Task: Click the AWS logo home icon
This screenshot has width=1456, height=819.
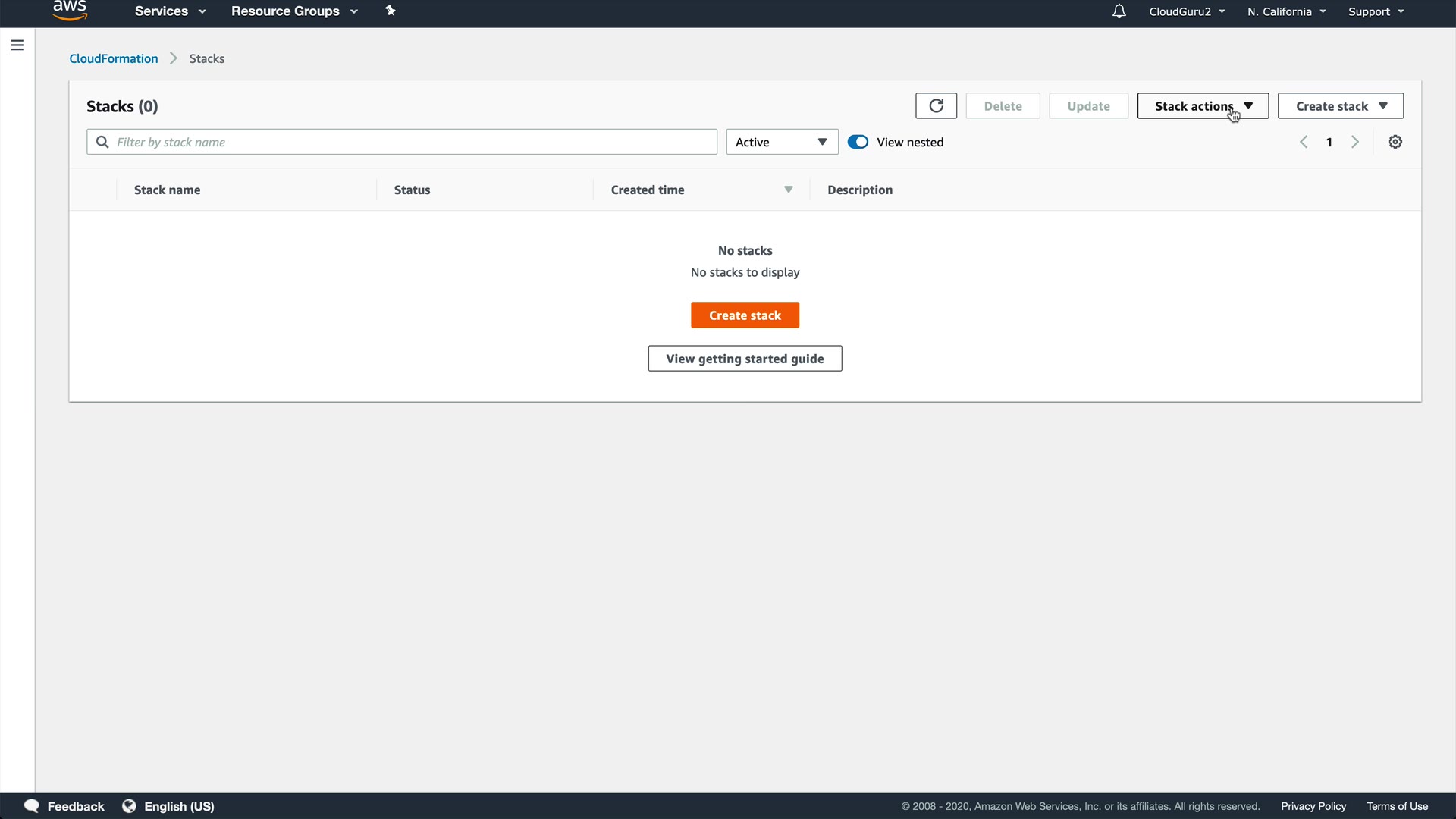Action: click(x=70, y=11)
